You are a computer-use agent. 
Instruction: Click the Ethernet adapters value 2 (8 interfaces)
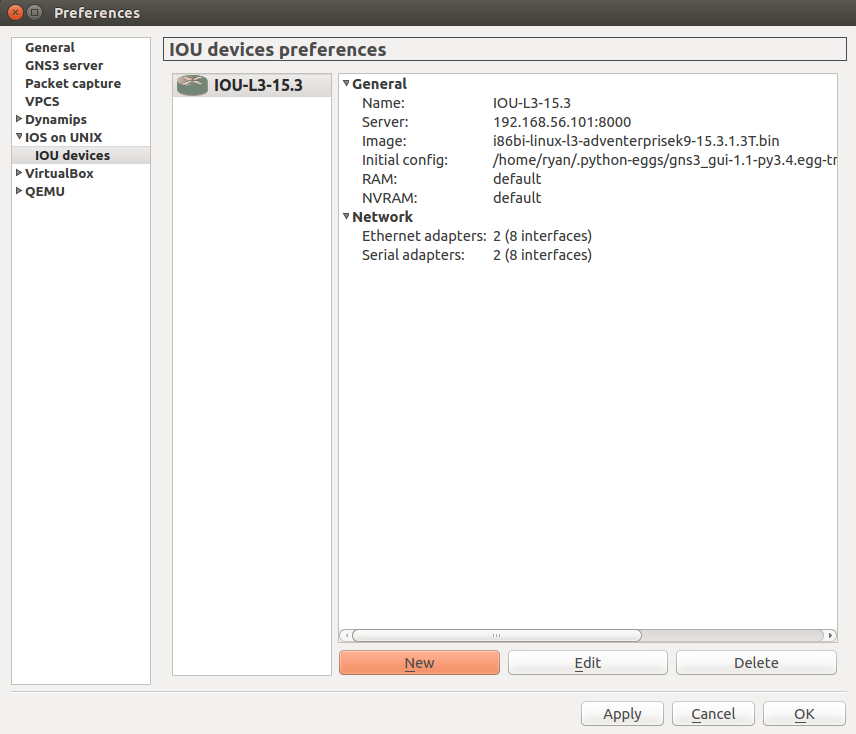coord(542,236)
